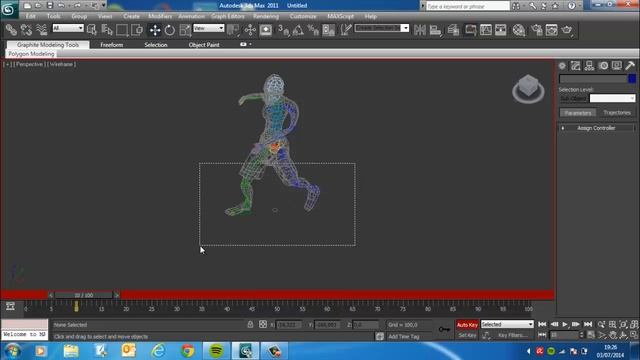Click the Unlink Selection icon
640x360 pixels.
coord(26,30)
